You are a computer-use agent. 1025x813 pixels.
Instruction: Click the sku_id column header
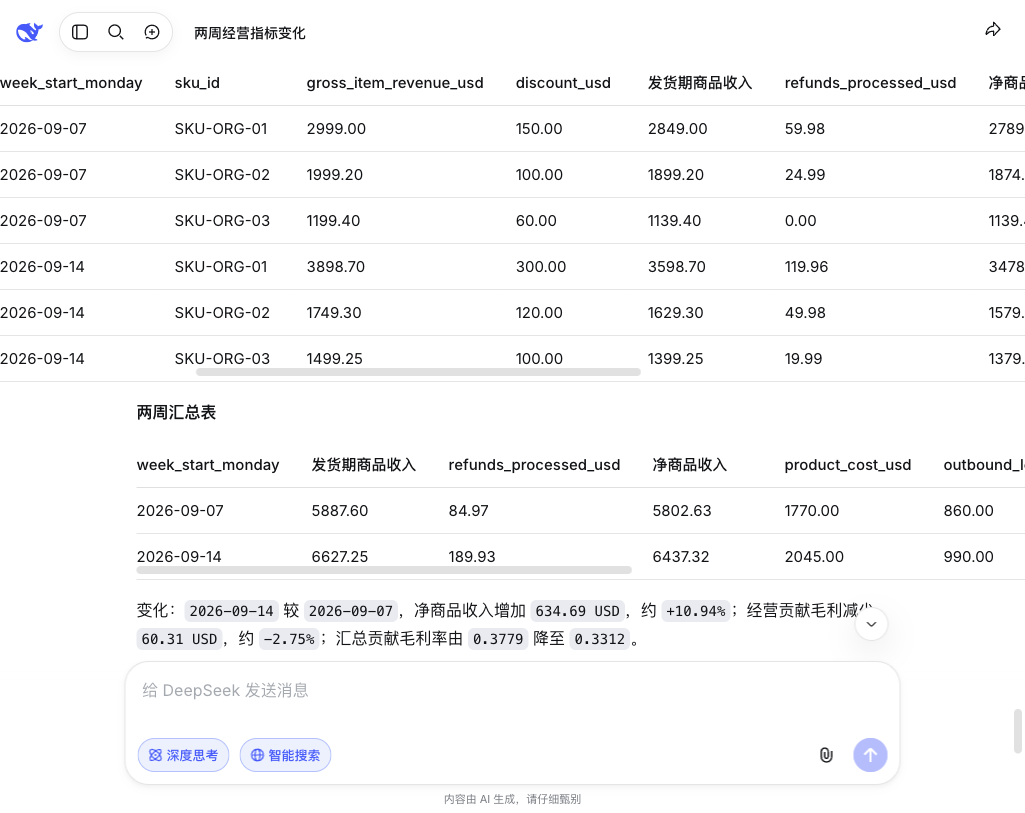tap(197, 83)
